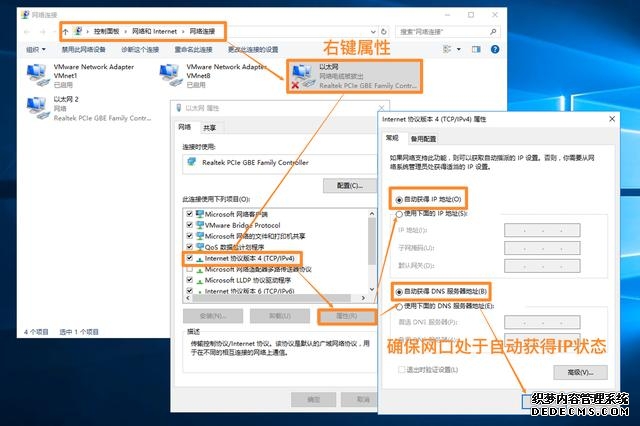The image size is (640, 426).
Task: Click the control panel icon in the address bar
Action: pos(78,31)
